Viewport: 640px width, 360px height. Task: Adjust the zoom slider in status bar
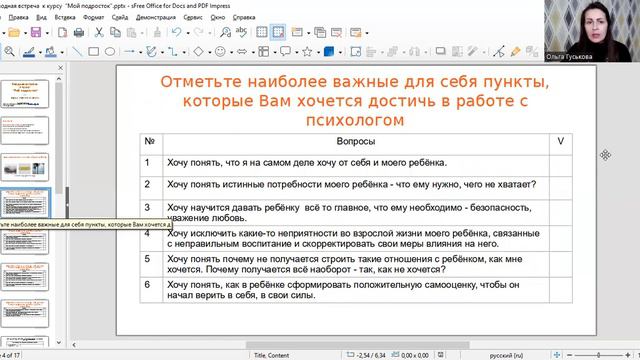[x=598, y=355]
